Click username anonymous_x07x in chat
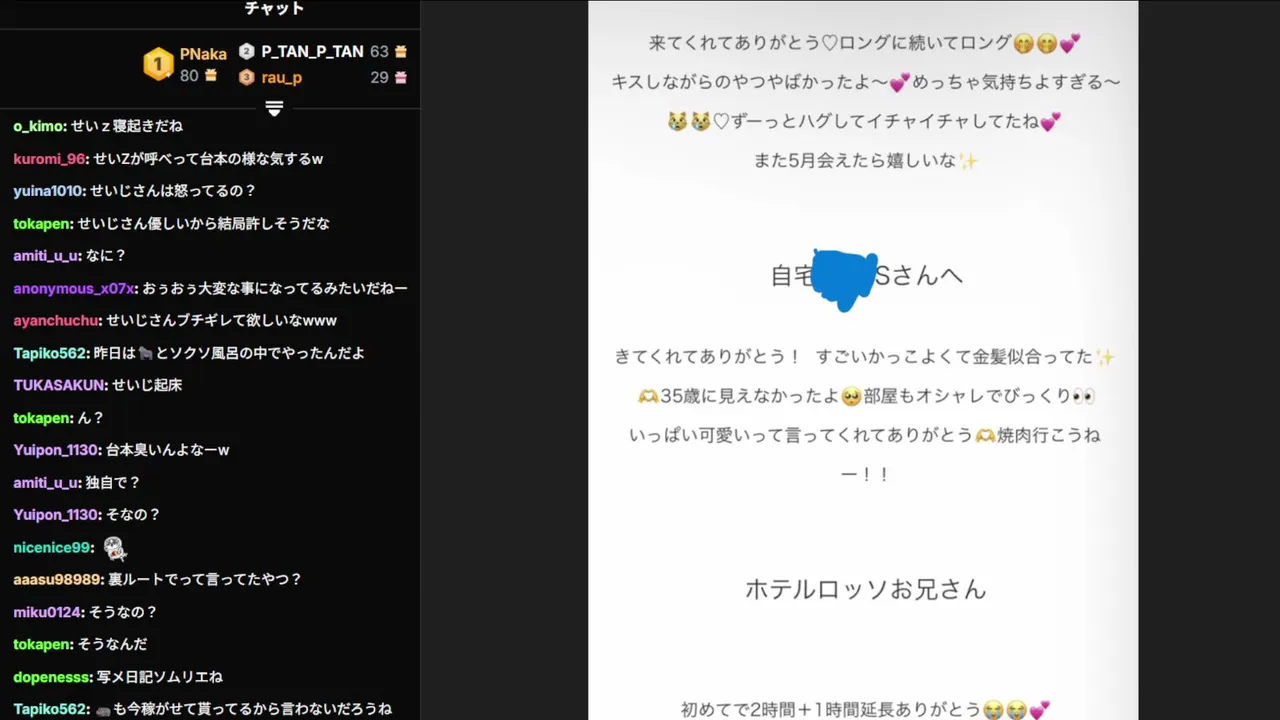 pos(73,288)
